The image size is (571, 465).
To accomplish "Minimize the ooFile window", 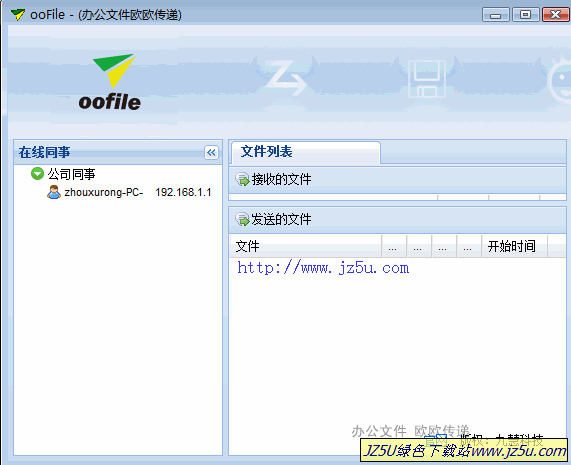I will point(495,15).
